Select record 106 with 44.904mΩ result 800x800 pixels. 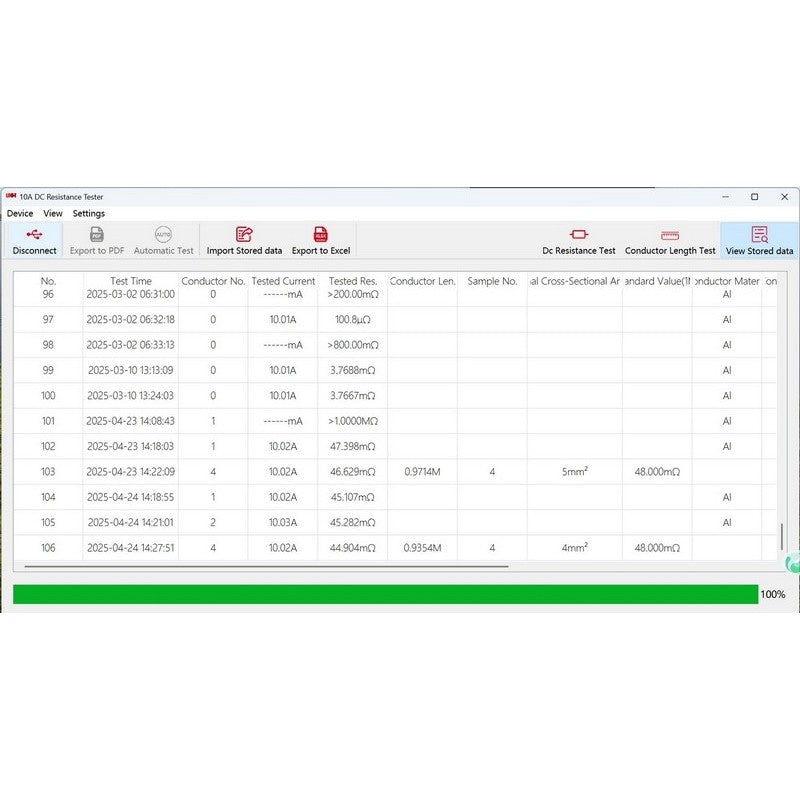pos(351,548)
